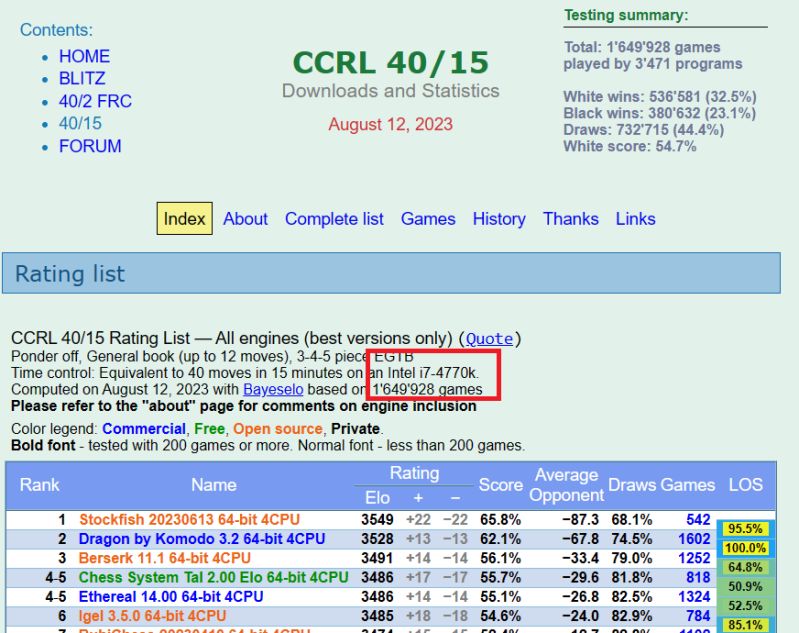Click the Draws: 732'715 statistic line
This screenshot has height=633, width=799.
point(644,130)
